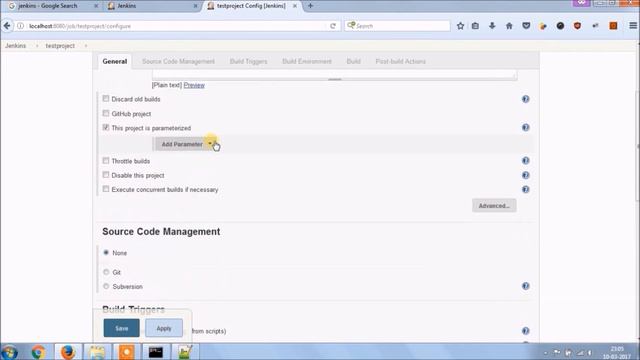Viewport: 640px width, 360px height.
Task: Open the Pocket icon in toolbar
Action: (526, 26)
